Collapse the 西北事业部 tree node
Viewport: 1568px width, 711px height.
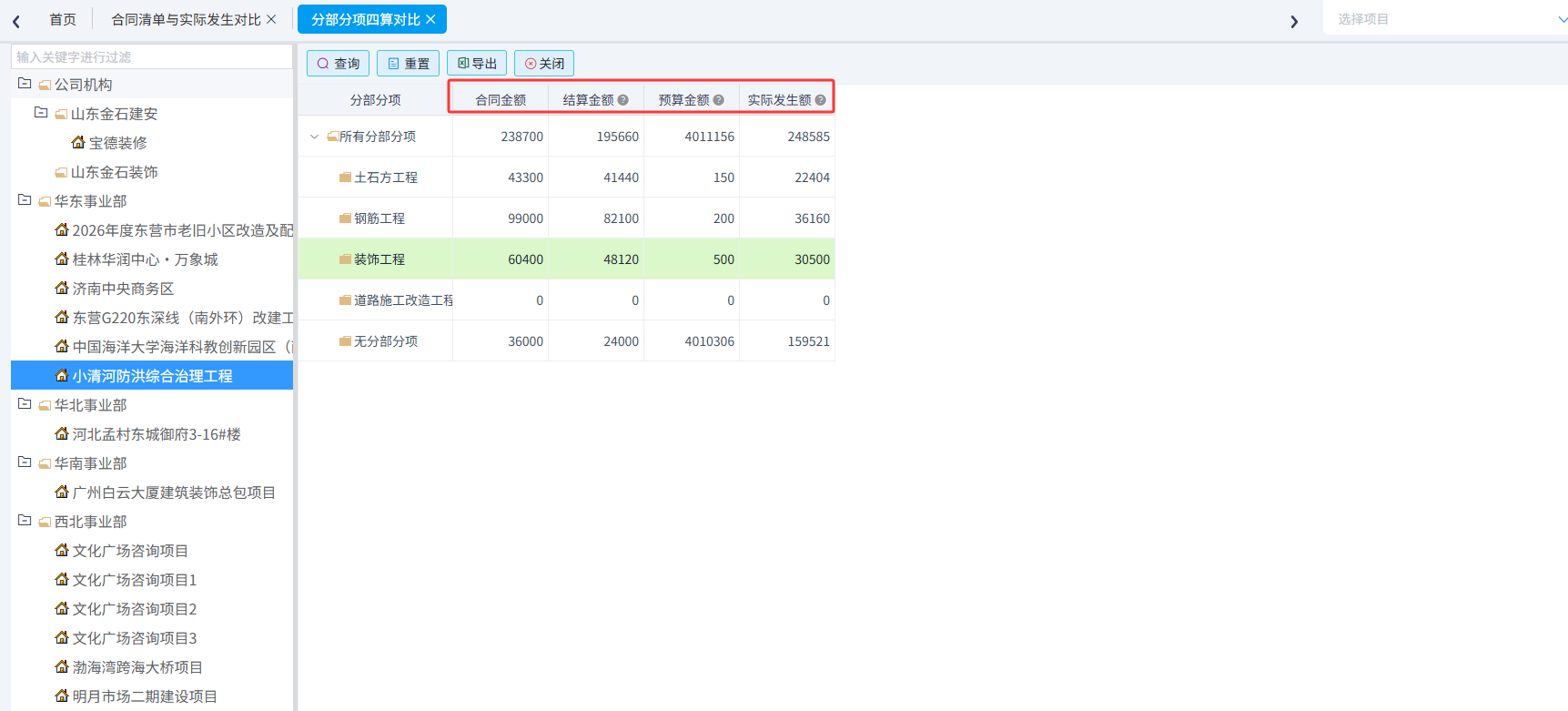coord(25,521)
